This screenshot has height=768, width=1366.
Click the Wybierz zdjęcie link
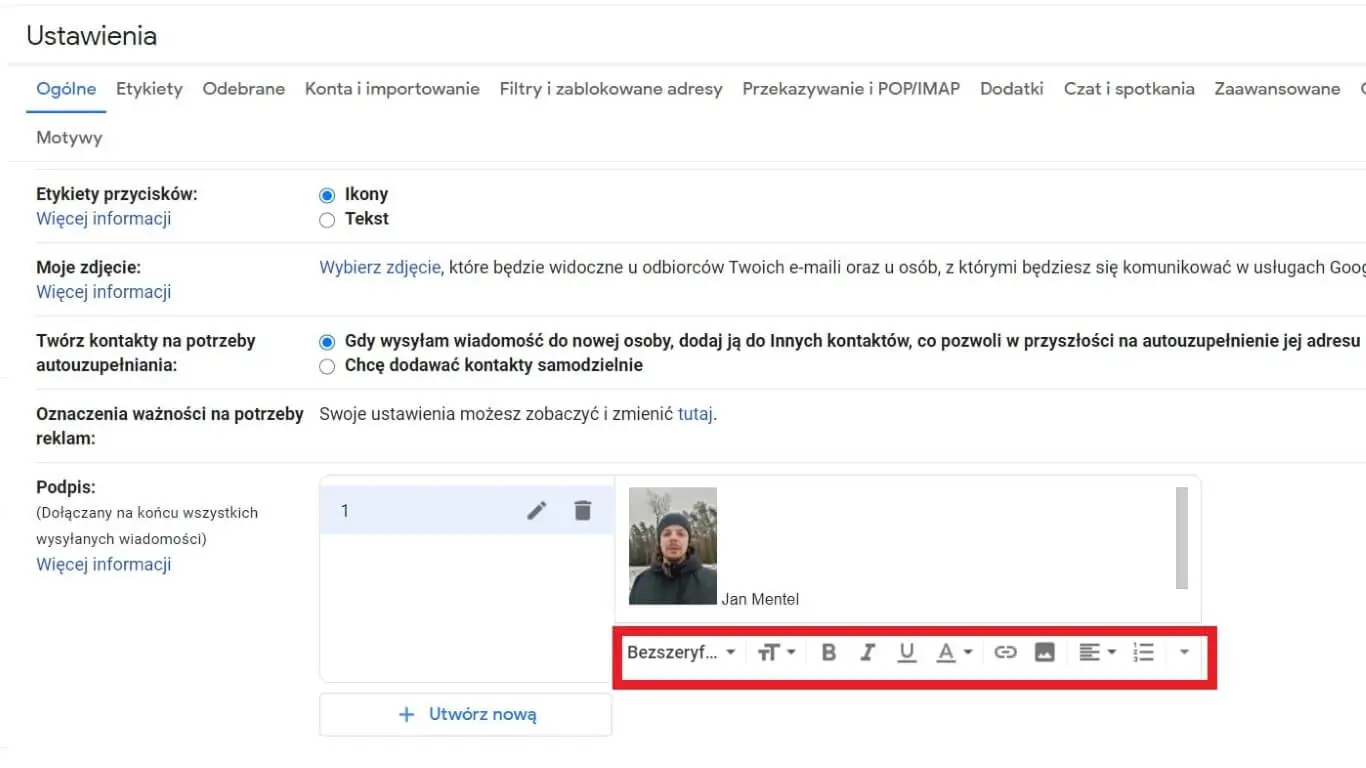click(380, 267)
